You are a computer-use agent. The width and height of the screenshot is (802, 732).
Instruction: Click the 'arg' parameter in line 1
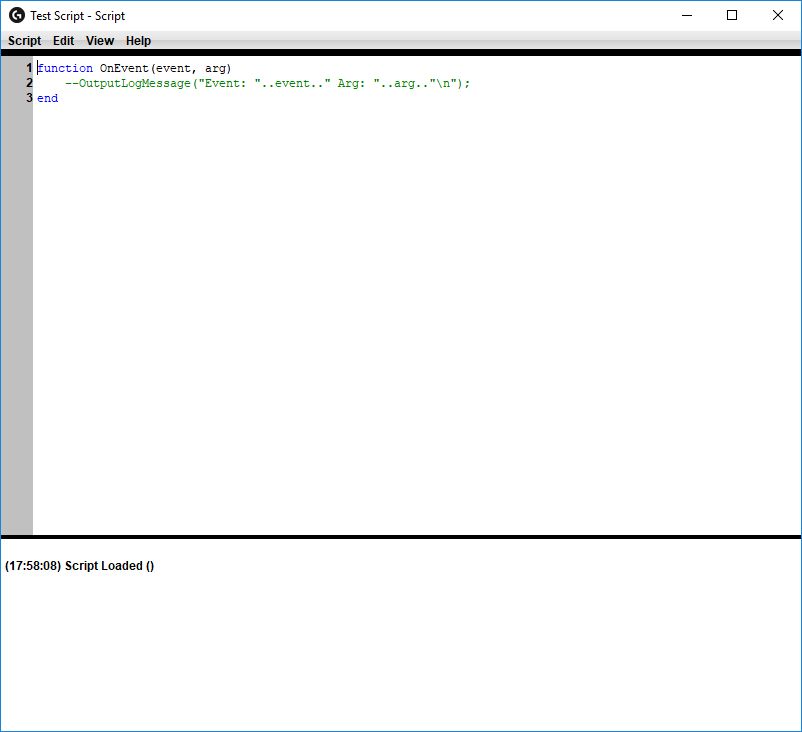point(215,68)
